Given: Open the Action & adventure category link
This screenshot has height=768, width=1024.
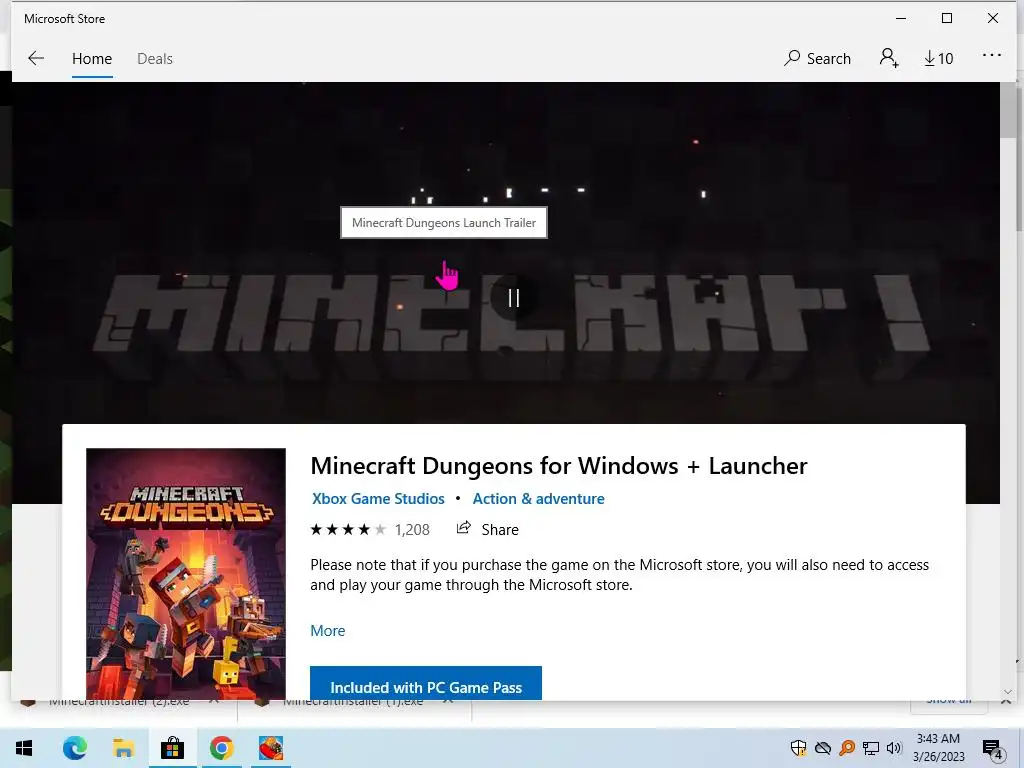Looking at the screenshot, I should [x=538, y=499].
